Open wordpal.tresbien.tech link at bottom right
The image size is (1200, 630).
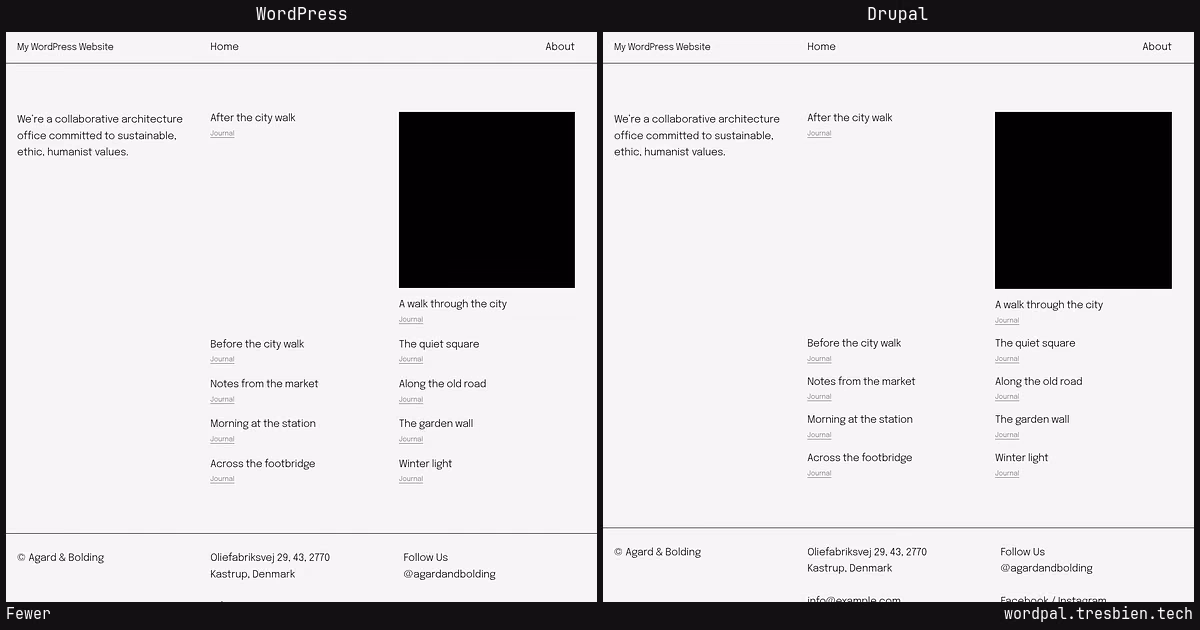pos(1098,614)
